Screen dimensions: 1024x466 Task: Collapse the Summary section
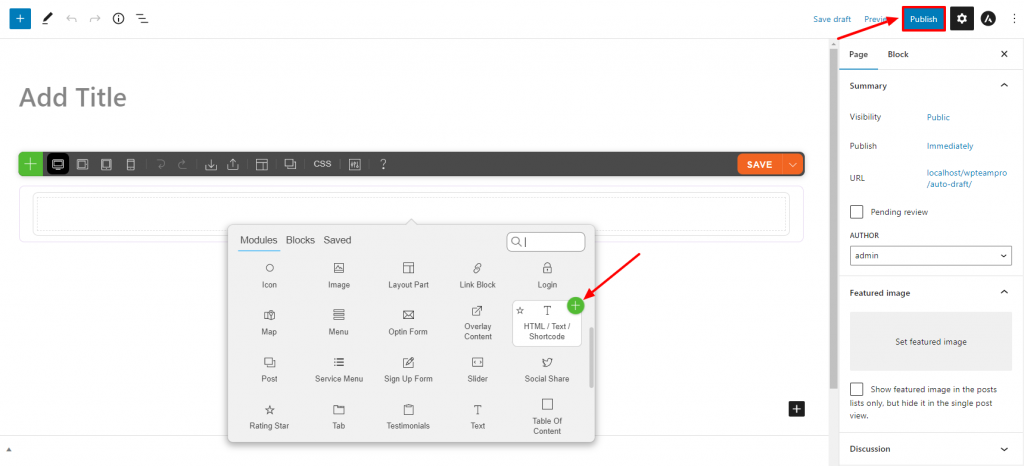1004,85
